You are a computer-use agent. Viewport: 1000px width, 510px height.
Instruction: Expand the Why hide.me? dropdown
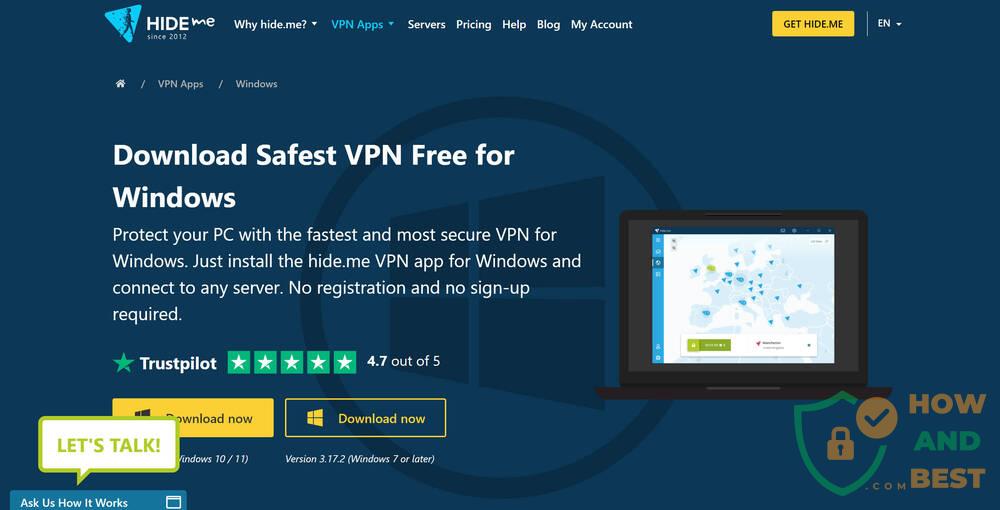(276, 24)
